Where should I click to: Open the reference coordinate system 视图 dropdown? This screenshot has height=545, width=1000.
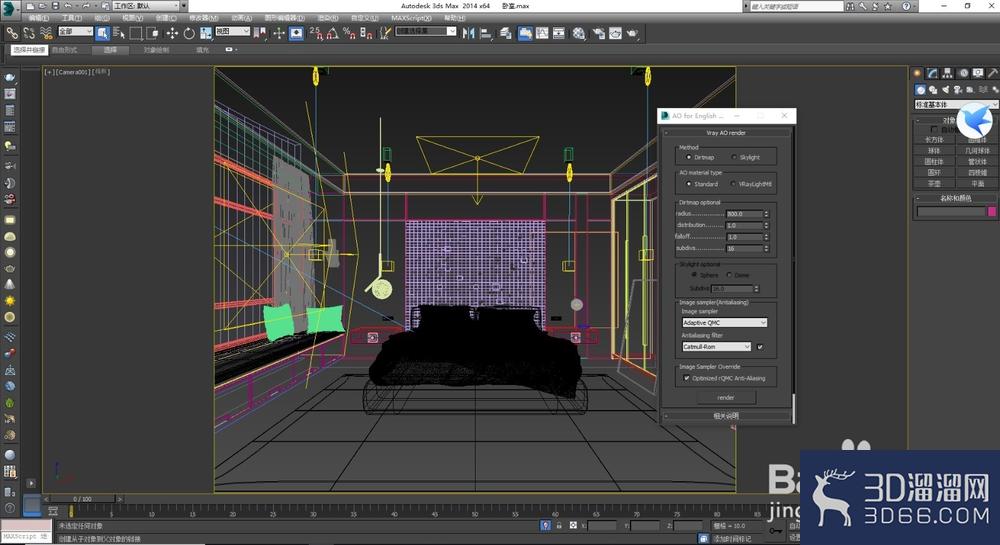[232, 31]
